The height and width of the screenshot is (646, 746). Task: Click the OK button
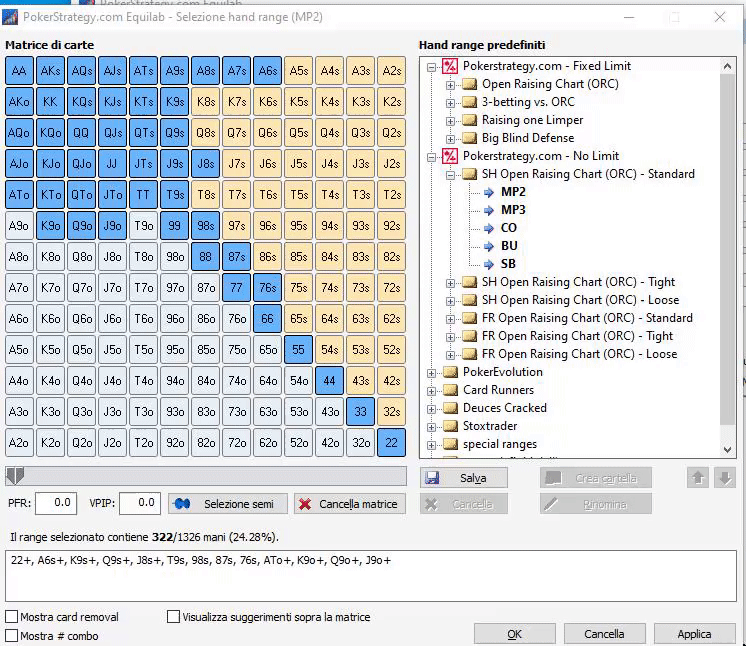click(x=514, y=634)
